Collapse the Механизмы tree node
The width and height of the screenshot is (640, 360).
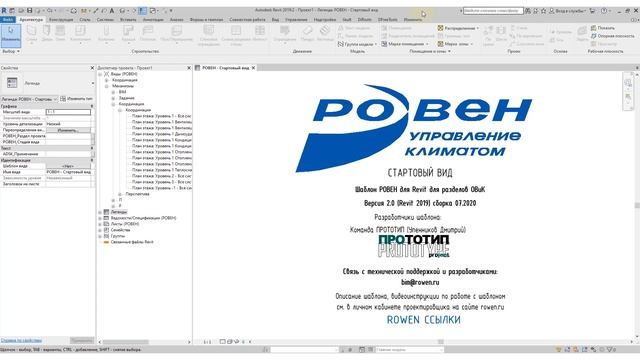click(x=107, y=86)
